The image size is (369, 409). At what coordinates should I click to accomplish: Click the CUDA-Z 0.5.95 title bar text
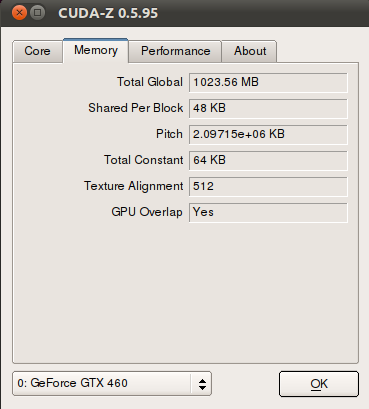tap(108, 13)
